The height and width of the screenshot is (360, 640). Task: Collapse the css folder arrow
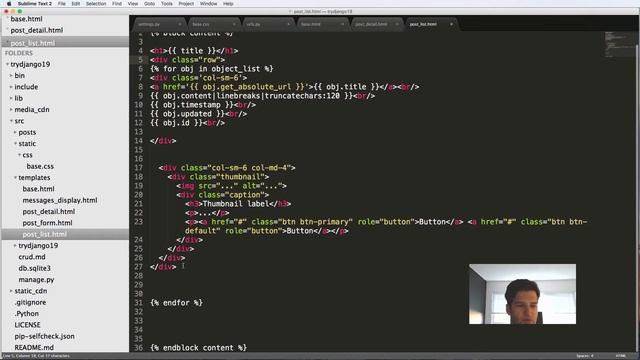(19, 155)
